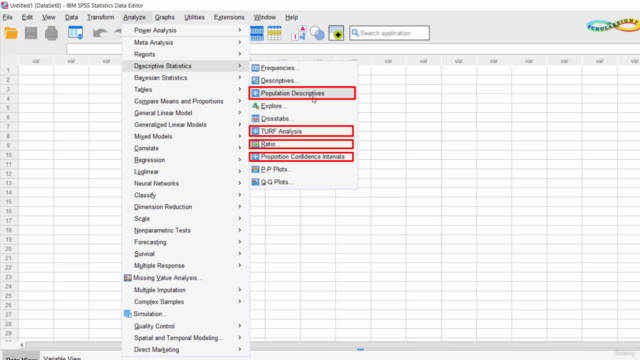This screenshot has height=360, width=640.
Task: Expand the Generalized Linear Models submenu
Action: (x=186, y=124)
